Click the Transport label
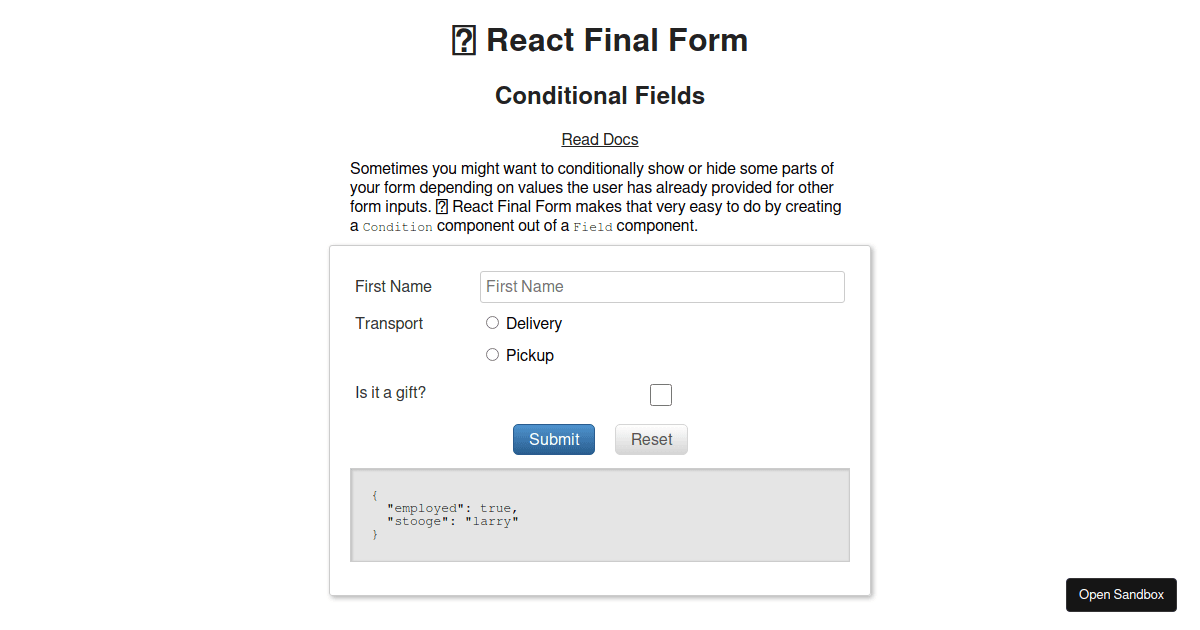Image resolution: width=1200 pixels, height=630 pixels. 389,323
